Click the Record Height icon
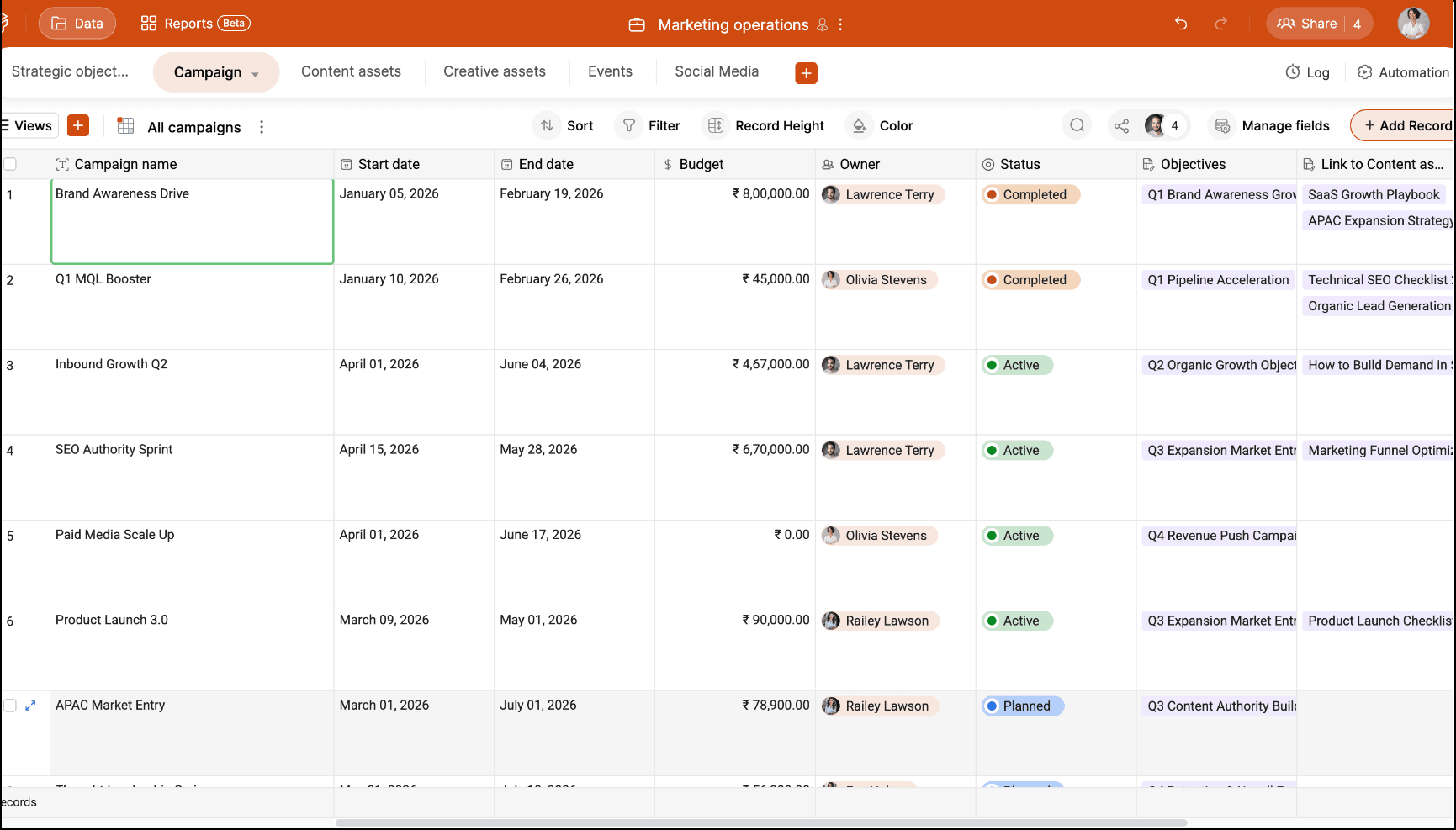This screenshot has height=830, width=1456. point(716,125)
